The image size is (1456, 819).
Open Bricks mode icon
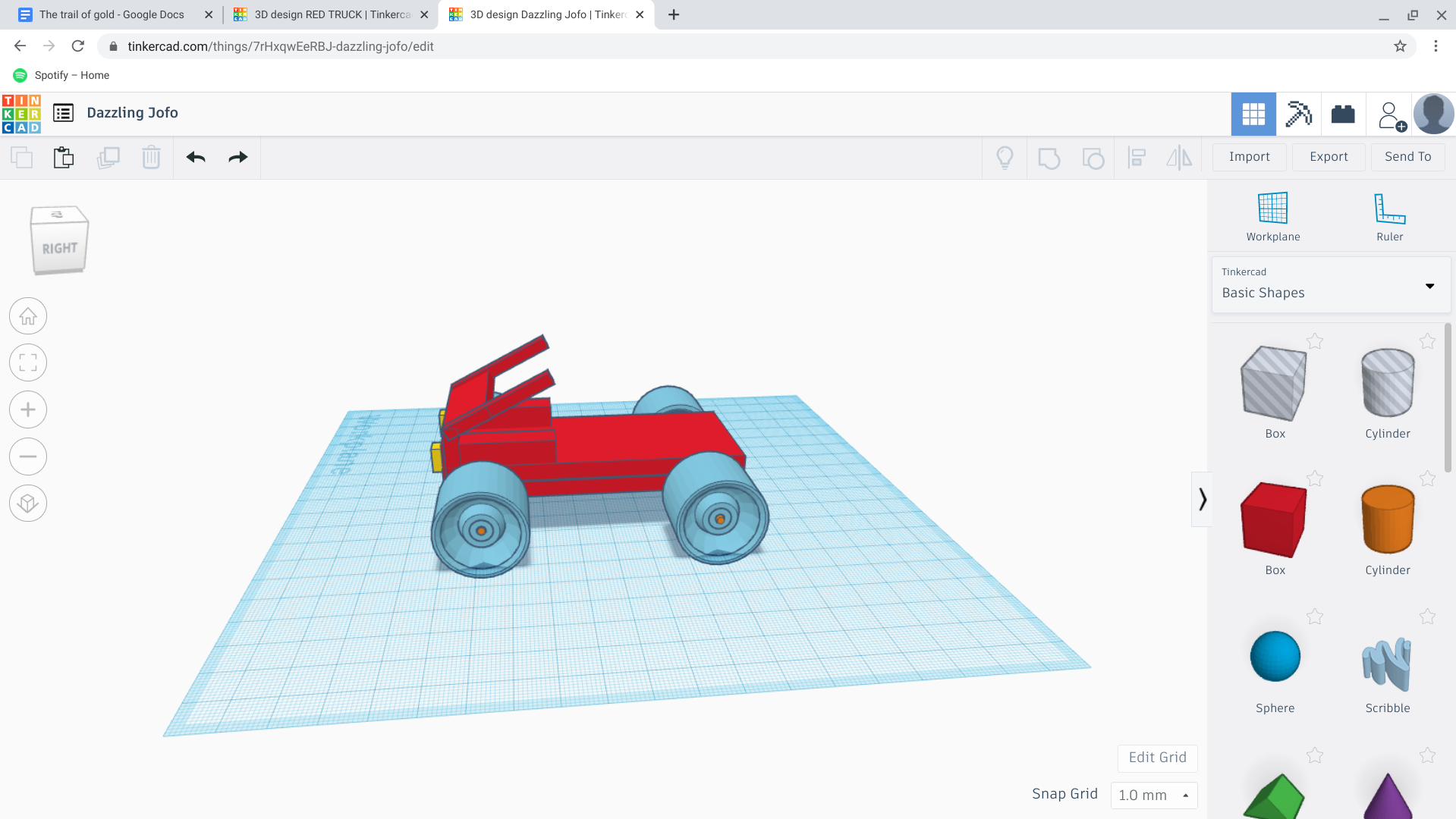(1343, 115)
